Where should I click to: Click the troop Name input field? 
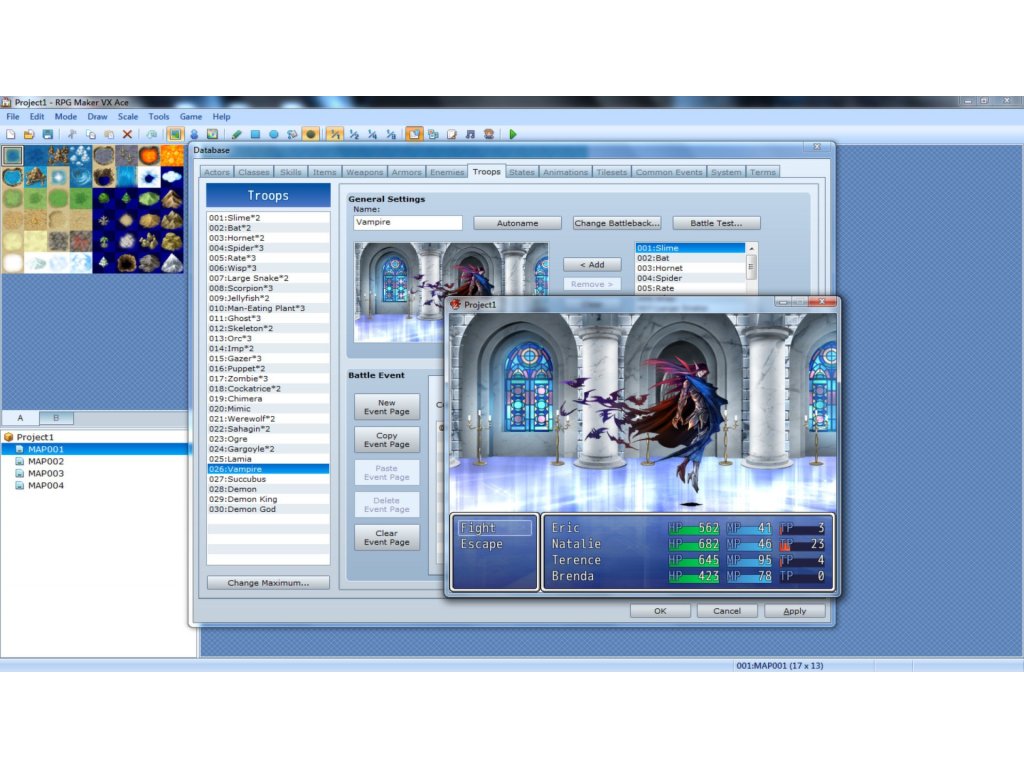pyautogui.click(x=407, y=223)
